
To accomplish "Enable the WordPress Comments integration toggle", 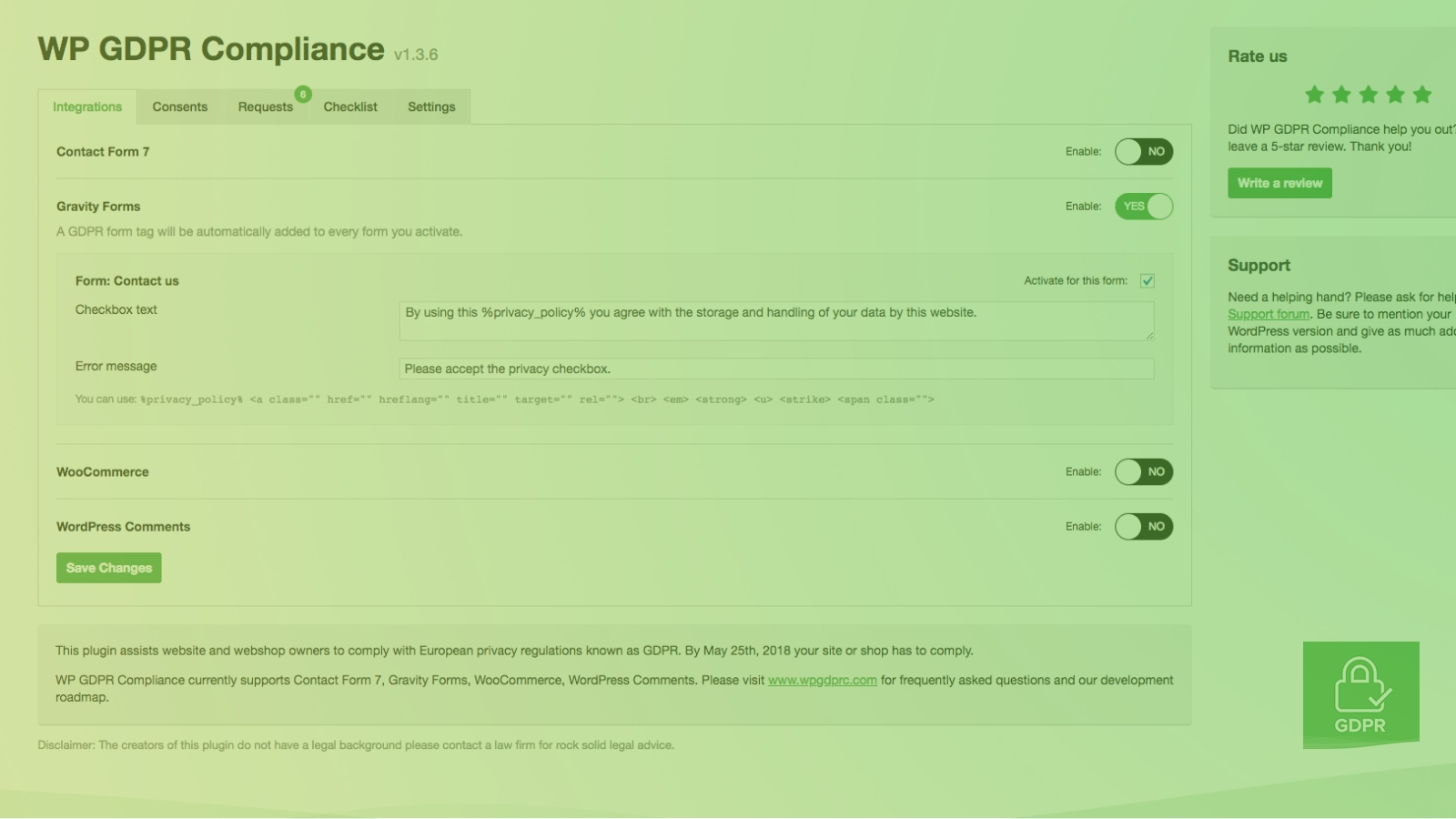I will pos(1144,527).
